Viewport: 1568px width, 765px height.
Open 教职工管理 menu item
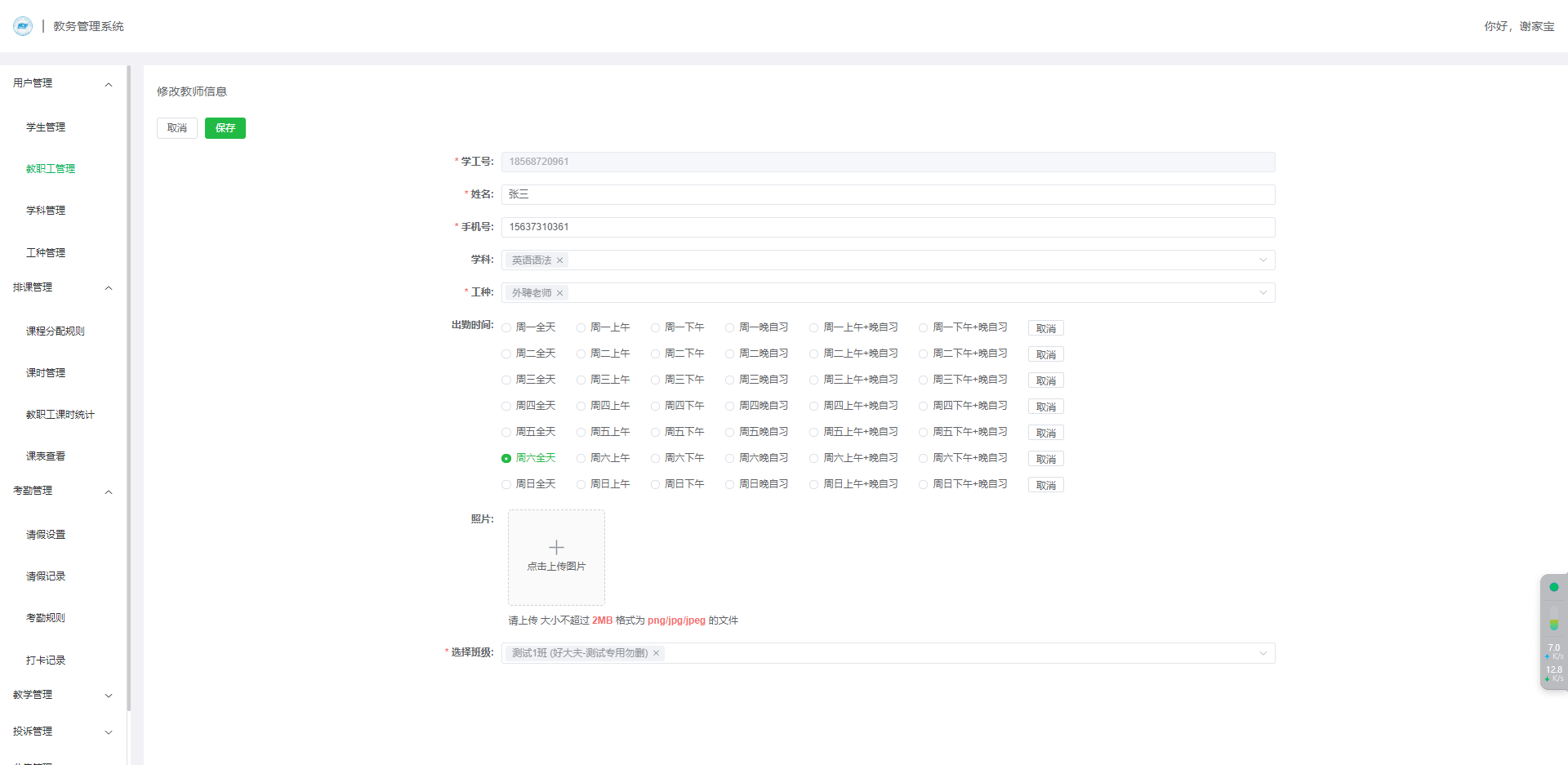coord(51,169)
